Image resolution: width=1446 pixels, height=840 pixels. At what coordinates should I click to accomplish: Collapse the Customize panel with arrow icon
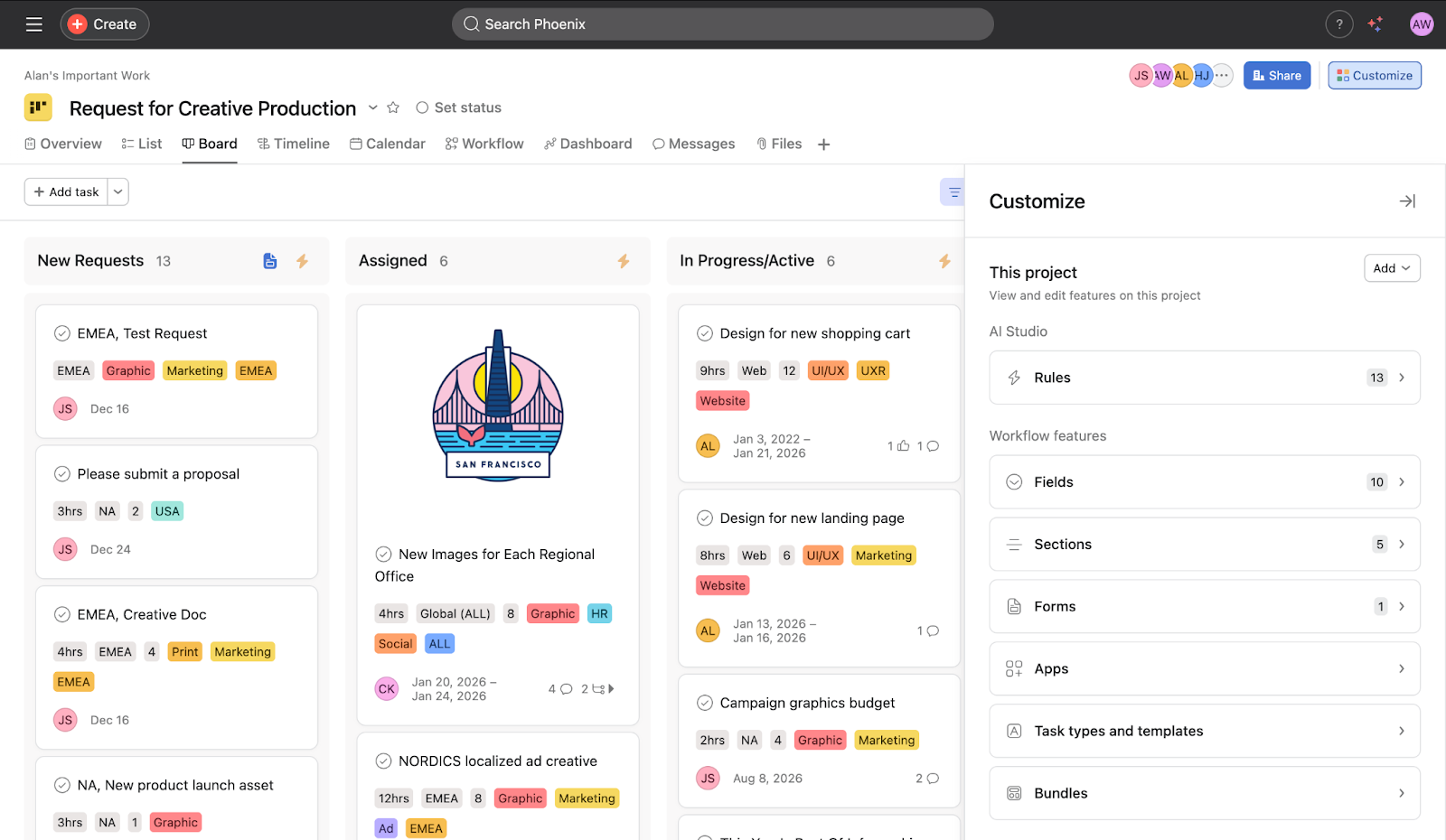[1406, 201]
